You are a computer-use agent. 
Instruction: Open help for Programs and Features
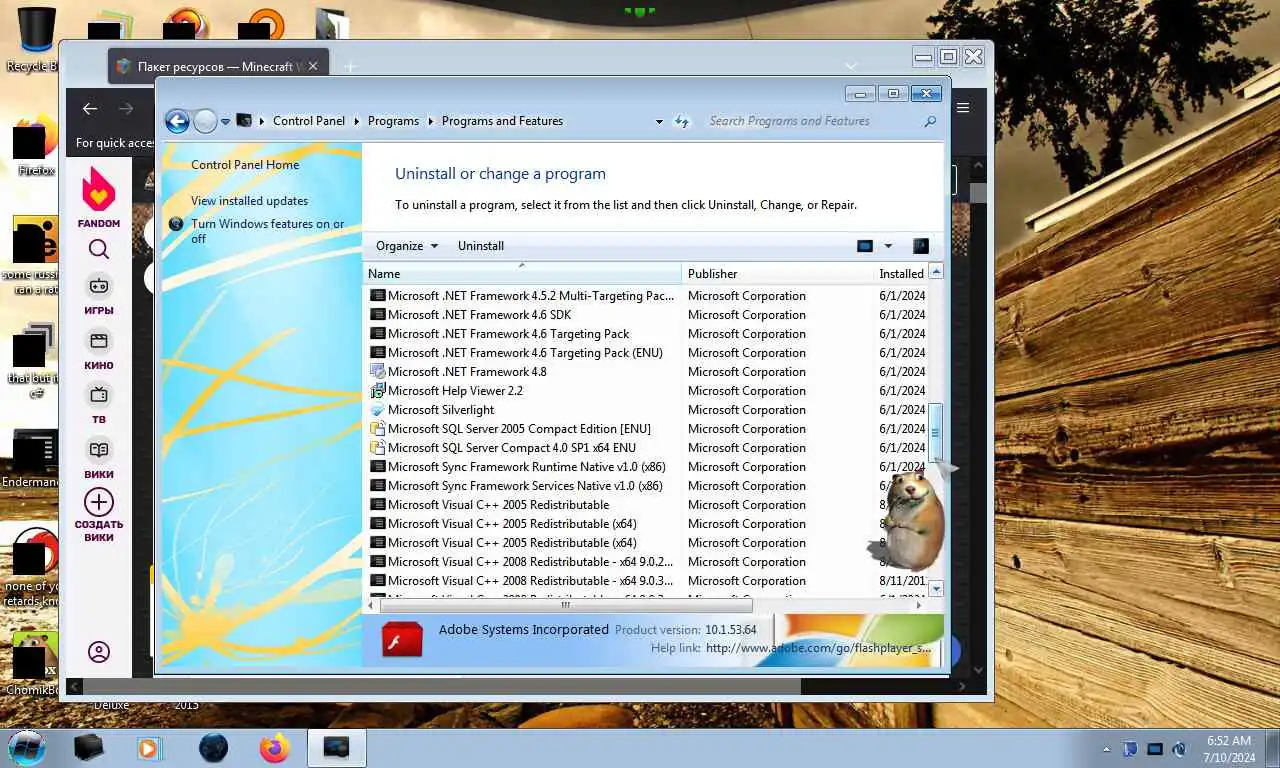921,246
